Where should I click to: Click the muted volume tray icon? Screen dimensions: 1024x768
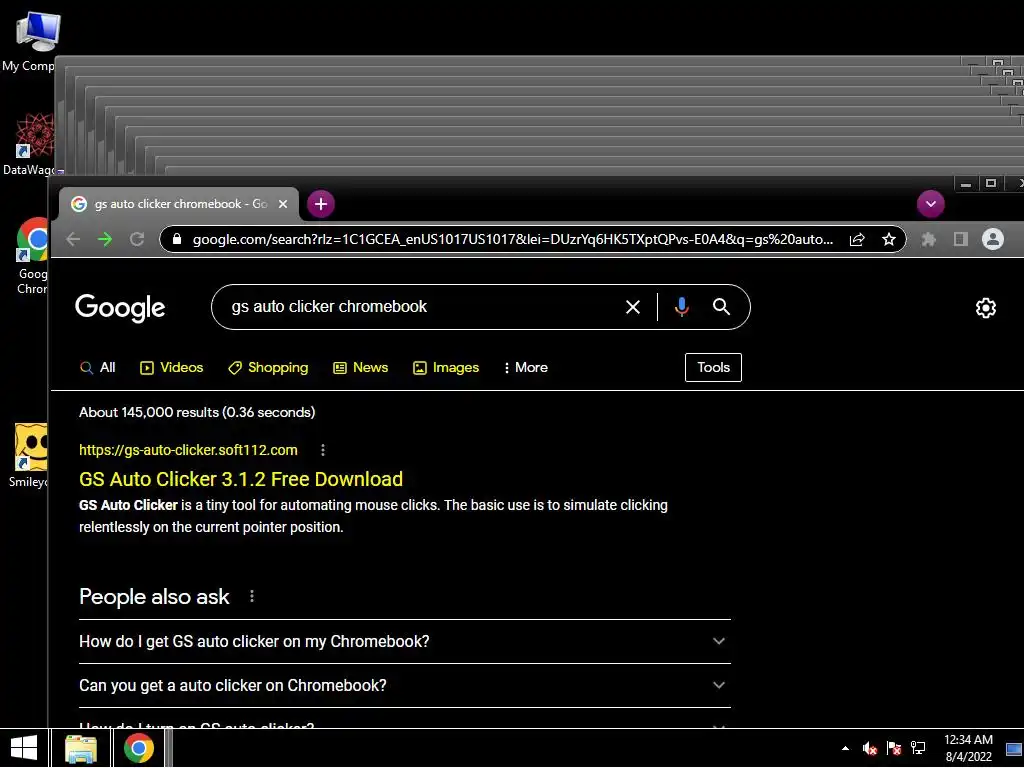[869, 748]
